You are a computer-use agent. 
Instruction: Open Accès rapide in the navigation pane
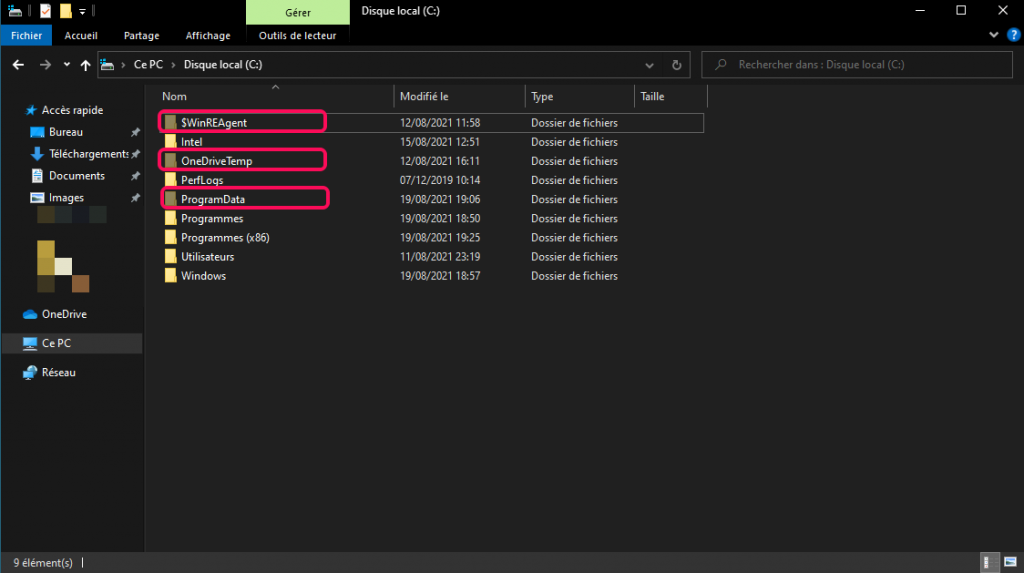(72, 110)
